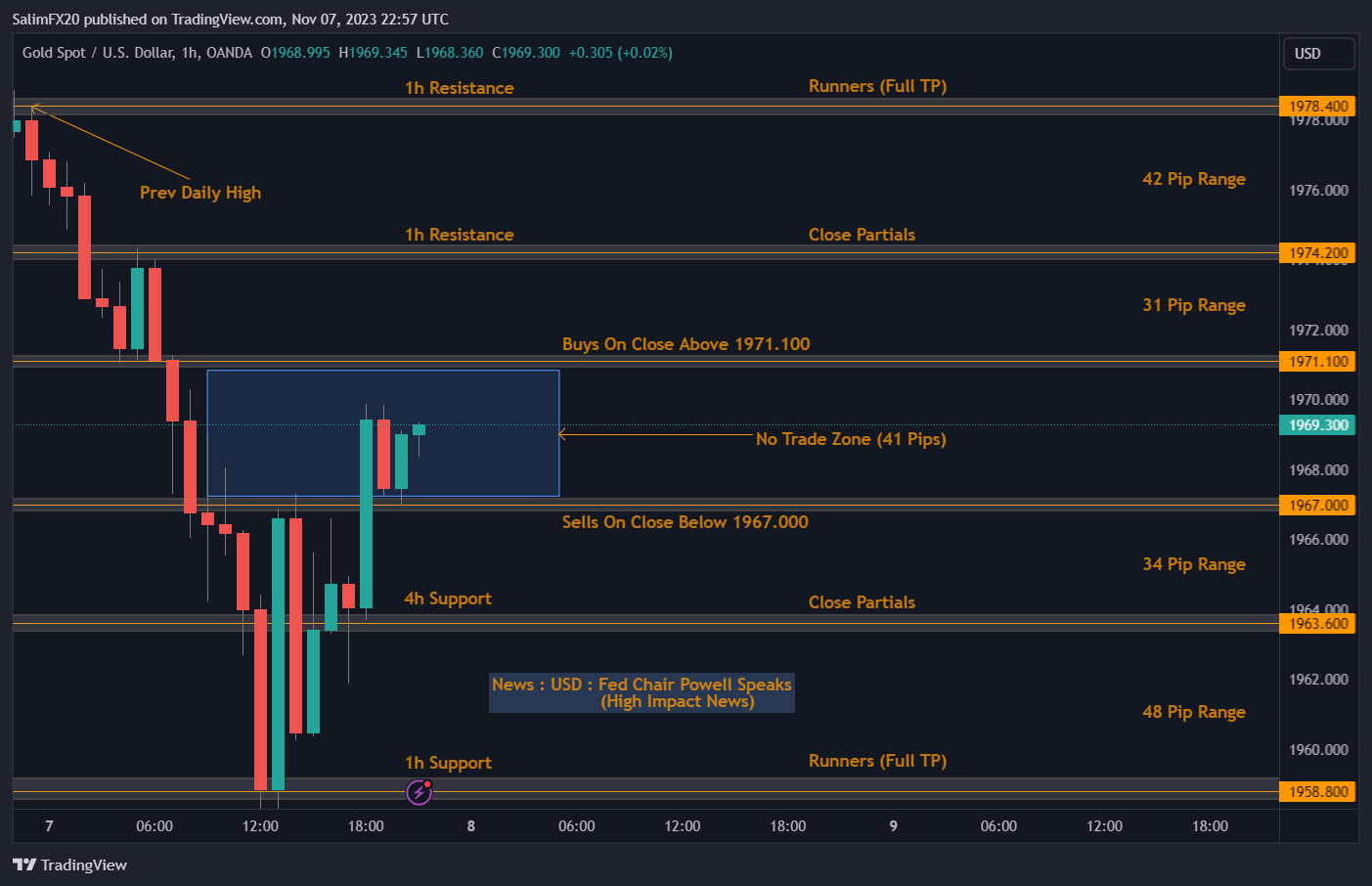1372x886 pixels.
Task: Click the 1974.200 price label on the scale
Action: pyautogui.click(x=1315, y=252)
